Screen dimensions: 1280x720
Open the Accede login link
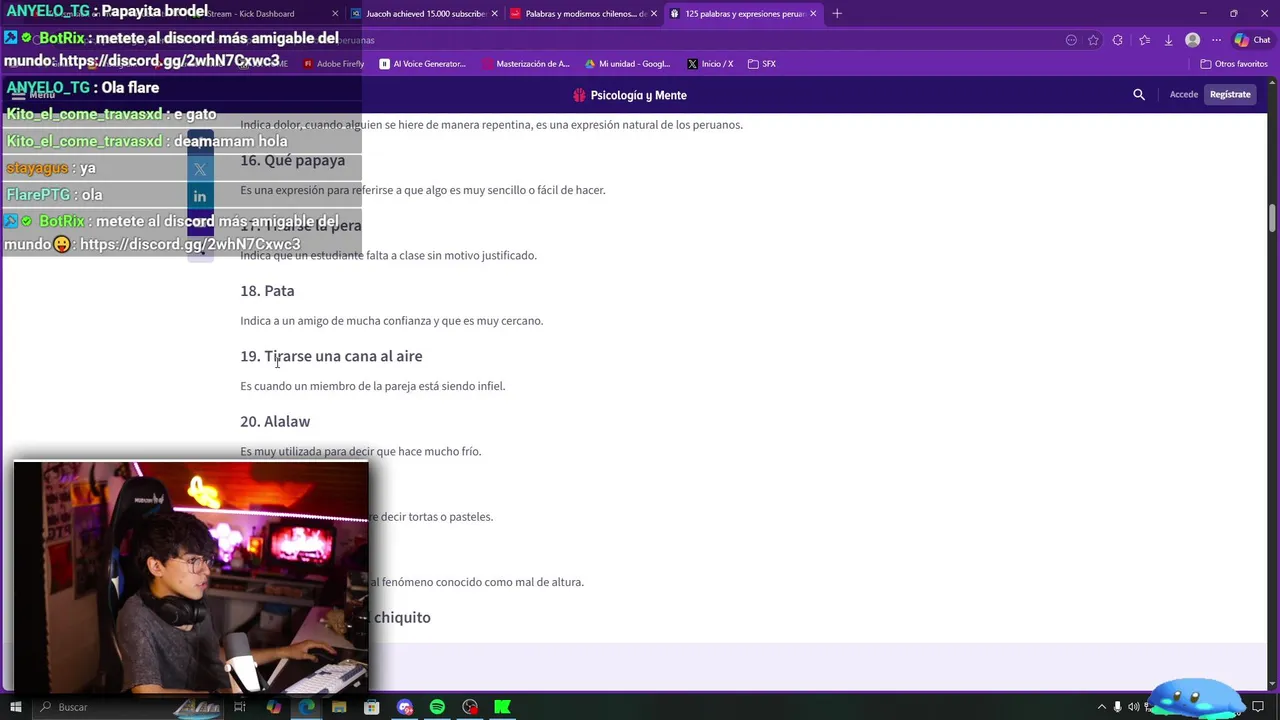pyautogui.click(x=1184, y=95)
